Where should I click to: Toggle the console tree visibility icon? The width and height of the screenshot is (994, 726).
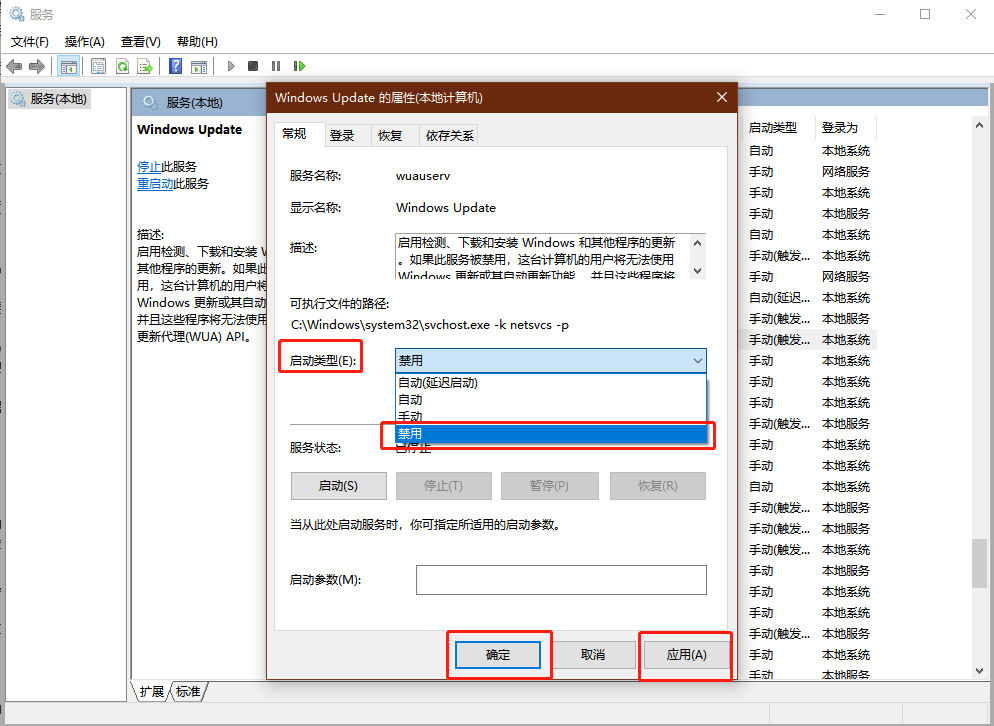coord(68,66)
